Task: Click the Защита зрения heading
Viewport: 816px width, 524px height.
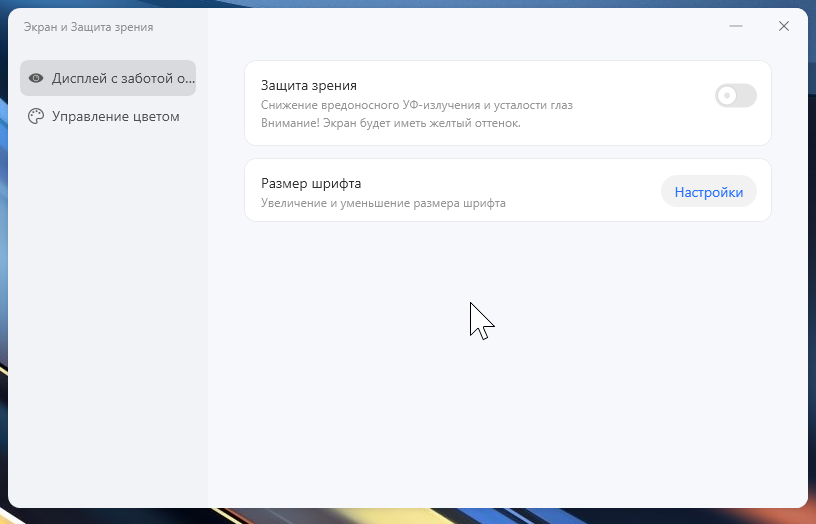Action: point(309,85)
